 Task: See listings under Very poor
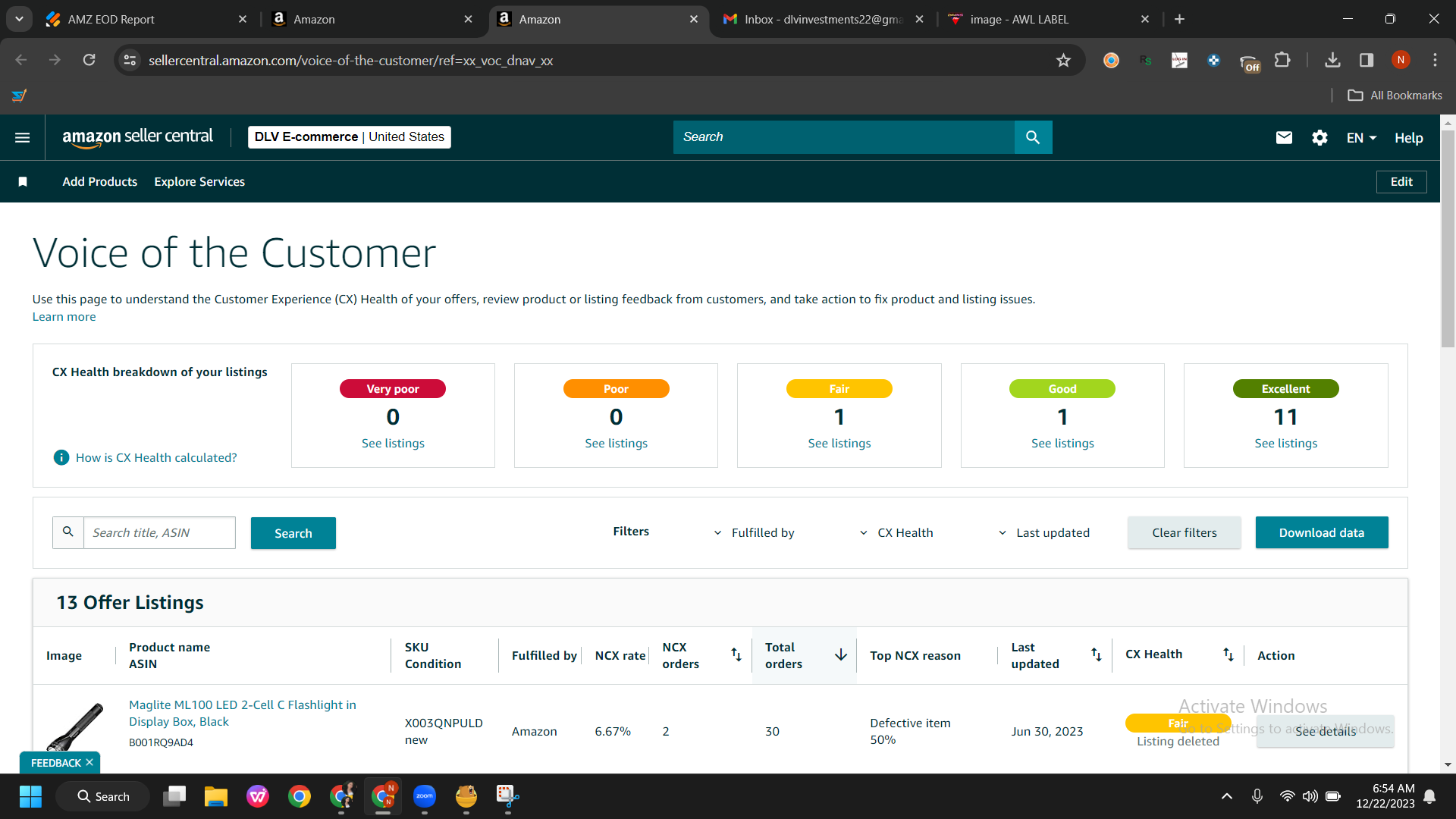[x=393, y=444]
